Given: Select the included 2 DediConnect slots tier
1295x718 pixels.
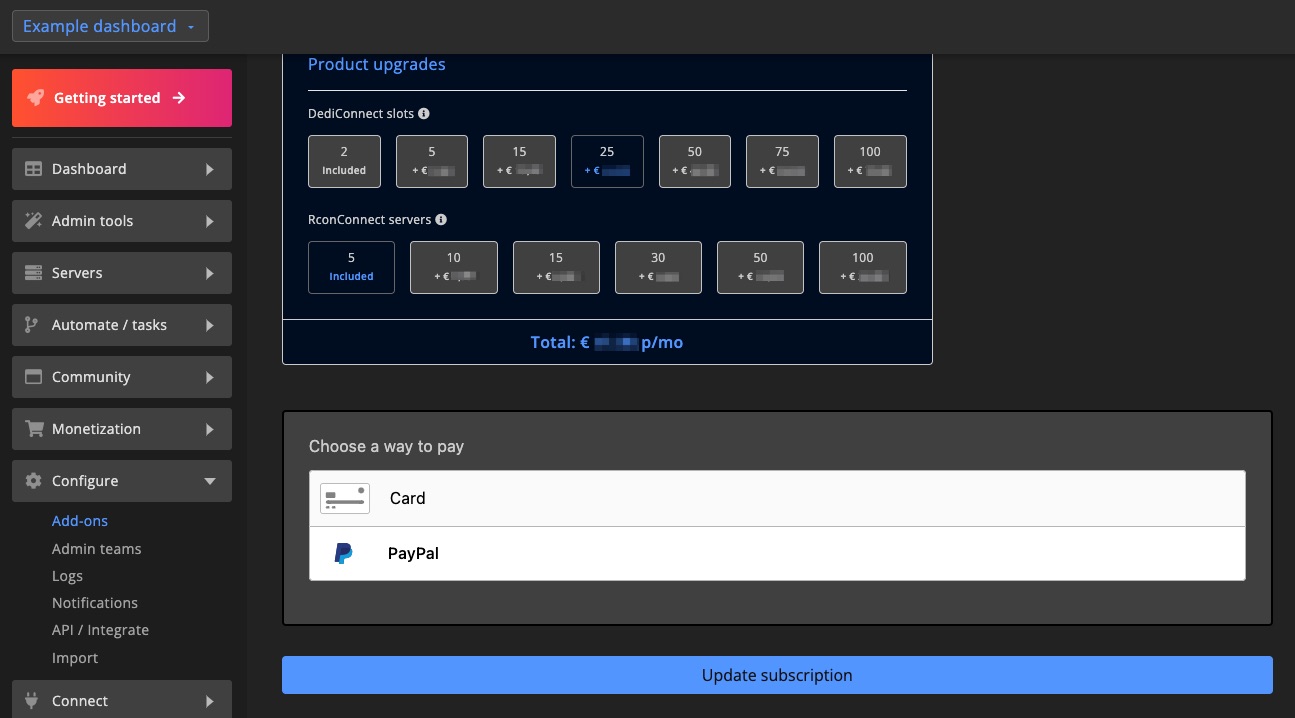Looking at the screenshot, I should tap(344, 161).
